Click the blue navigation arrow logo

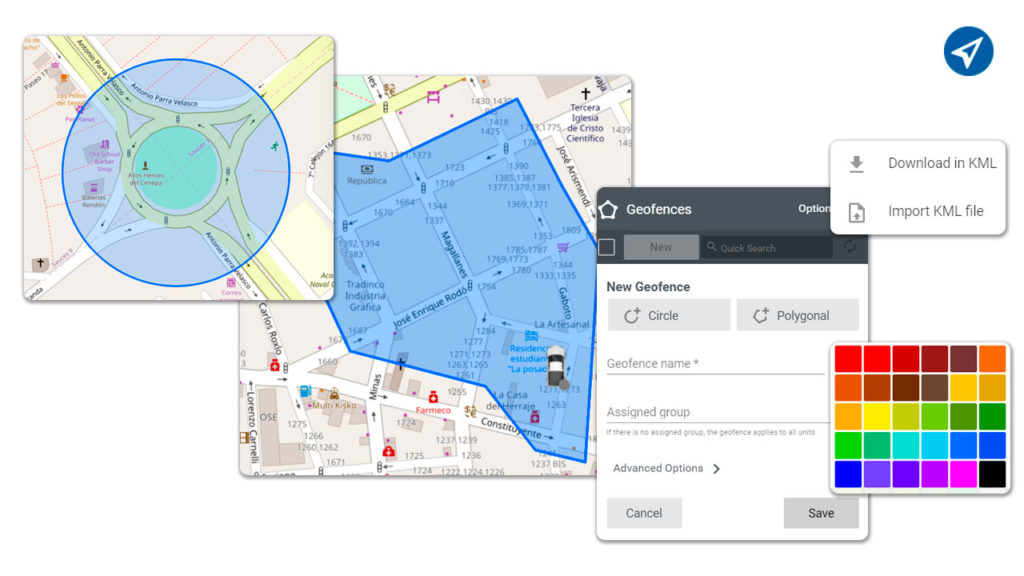(968, 52)
